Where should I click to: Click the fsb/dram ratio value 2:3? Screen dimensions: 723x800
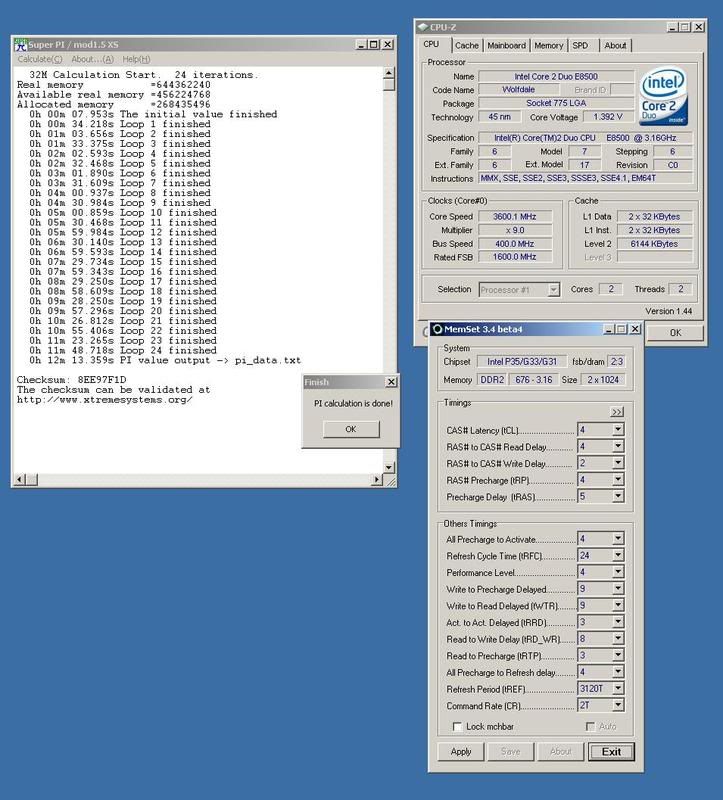pyautogui.click(x=617, y=362)
